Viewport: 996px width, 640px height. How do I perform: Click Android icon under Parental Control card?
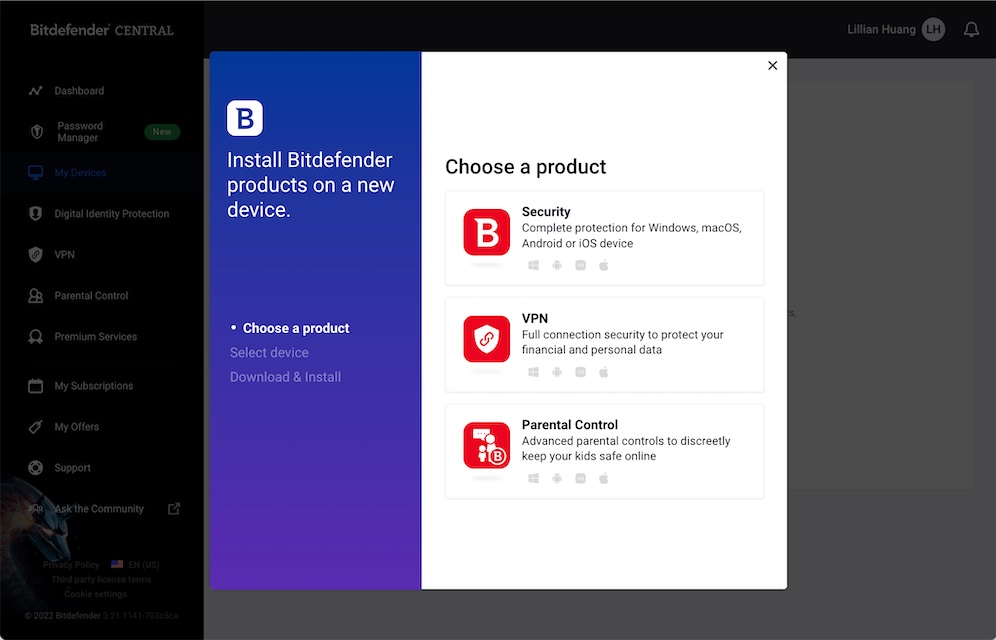(x=557, y=478)
